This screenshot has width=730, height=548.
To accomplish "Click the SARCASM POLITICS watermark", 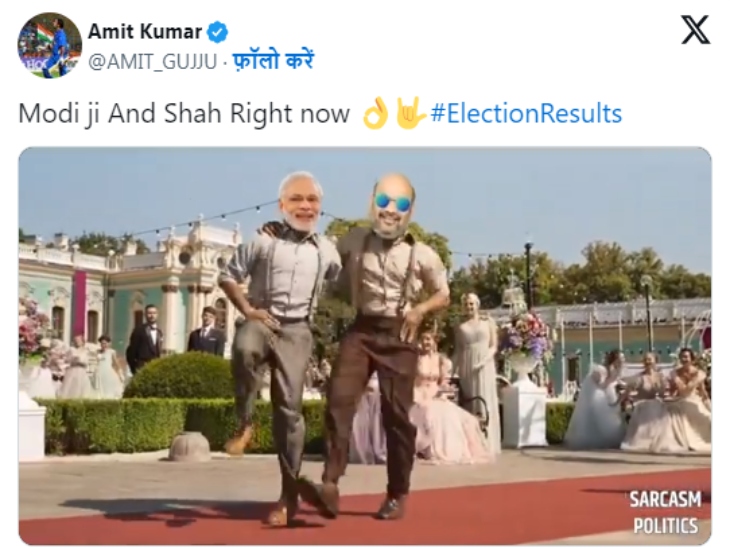I will point(665,512).
